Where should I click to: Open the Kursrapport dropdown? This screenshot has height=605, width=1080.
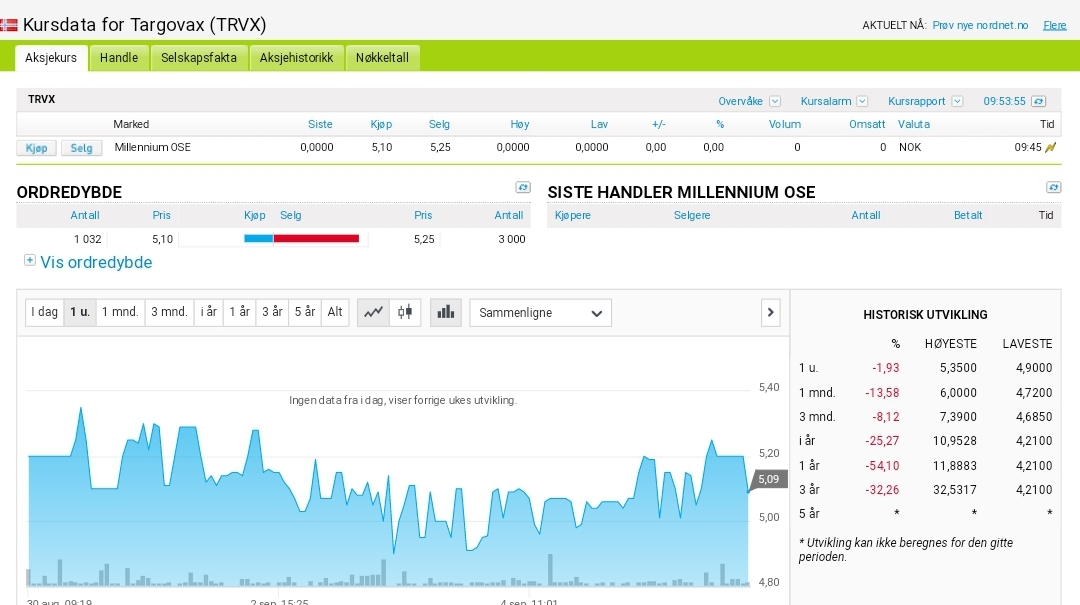coord(957,101)
